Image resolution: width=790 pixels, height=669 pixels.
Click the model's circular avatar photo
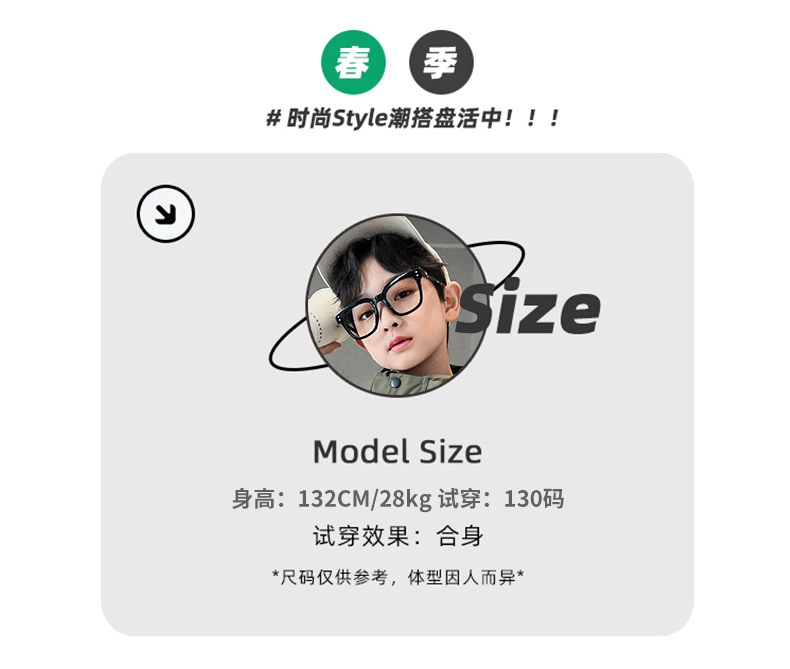point(396,305)
